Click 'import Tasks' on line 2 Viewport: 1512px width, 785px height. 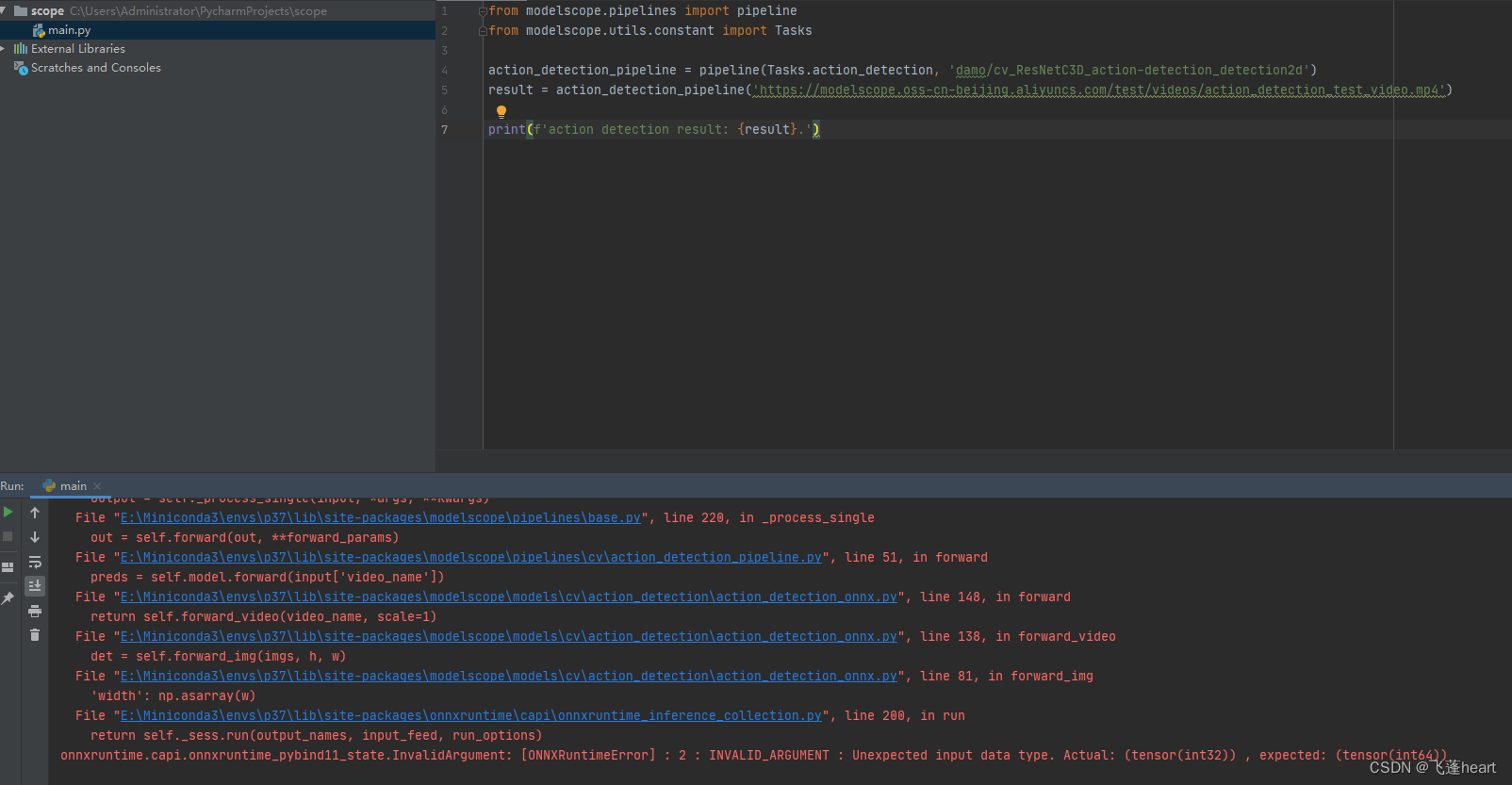[x=767, y=31]
